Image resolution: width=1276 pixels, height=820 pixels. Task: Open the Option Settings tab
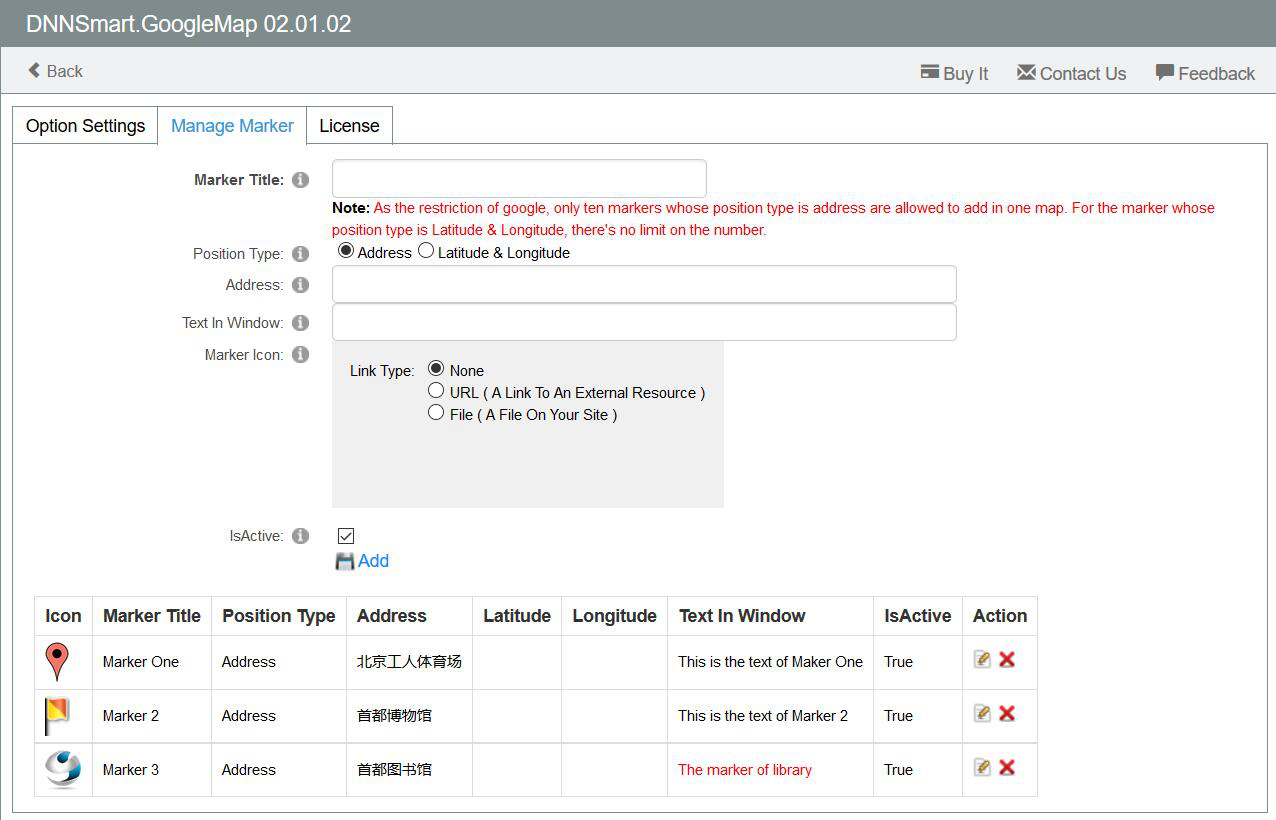point(85,126)
